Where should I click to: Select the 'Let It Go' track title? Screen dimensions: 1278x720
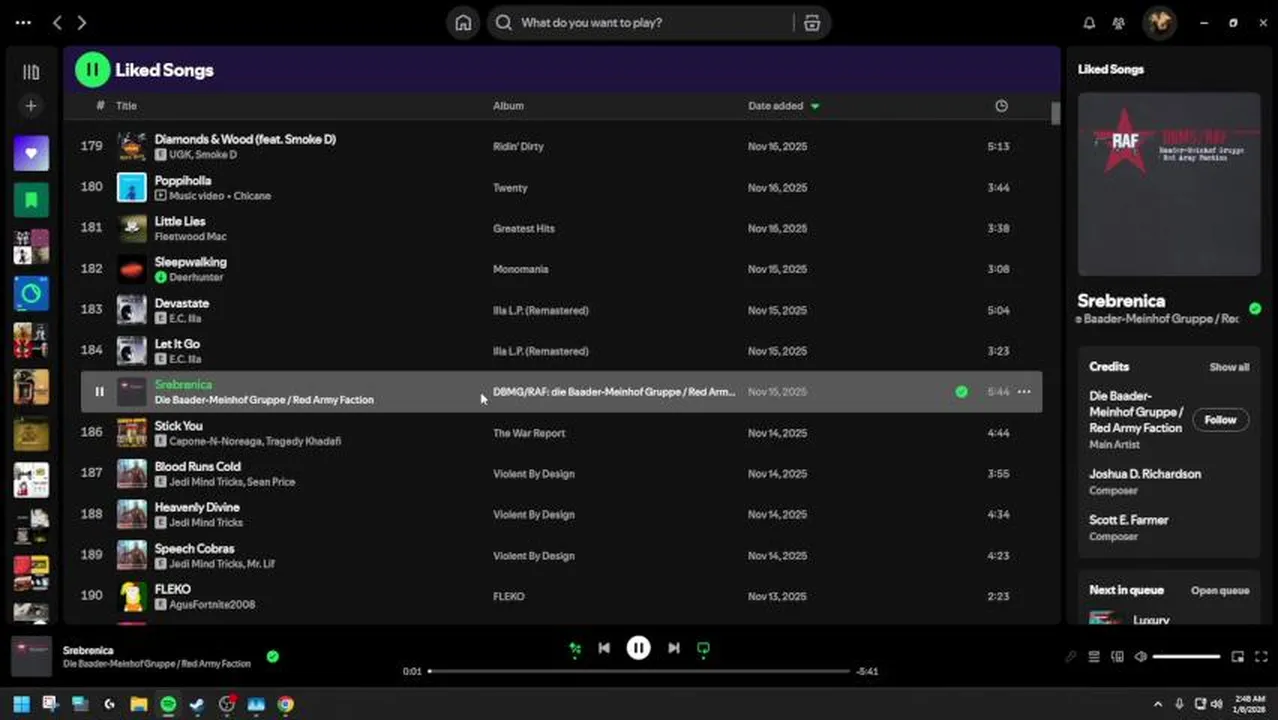177,344
